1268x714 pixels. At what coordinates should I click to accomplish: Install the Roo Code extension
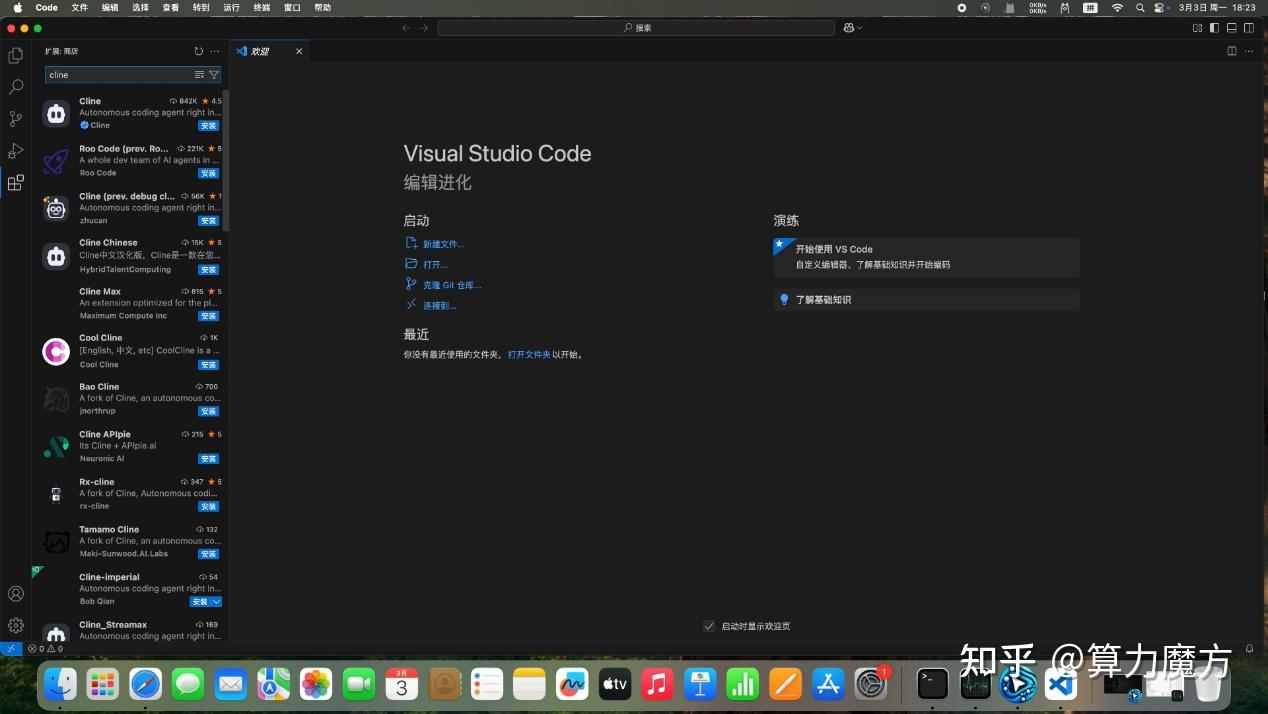pyautogui.click(x=208, y=173)
